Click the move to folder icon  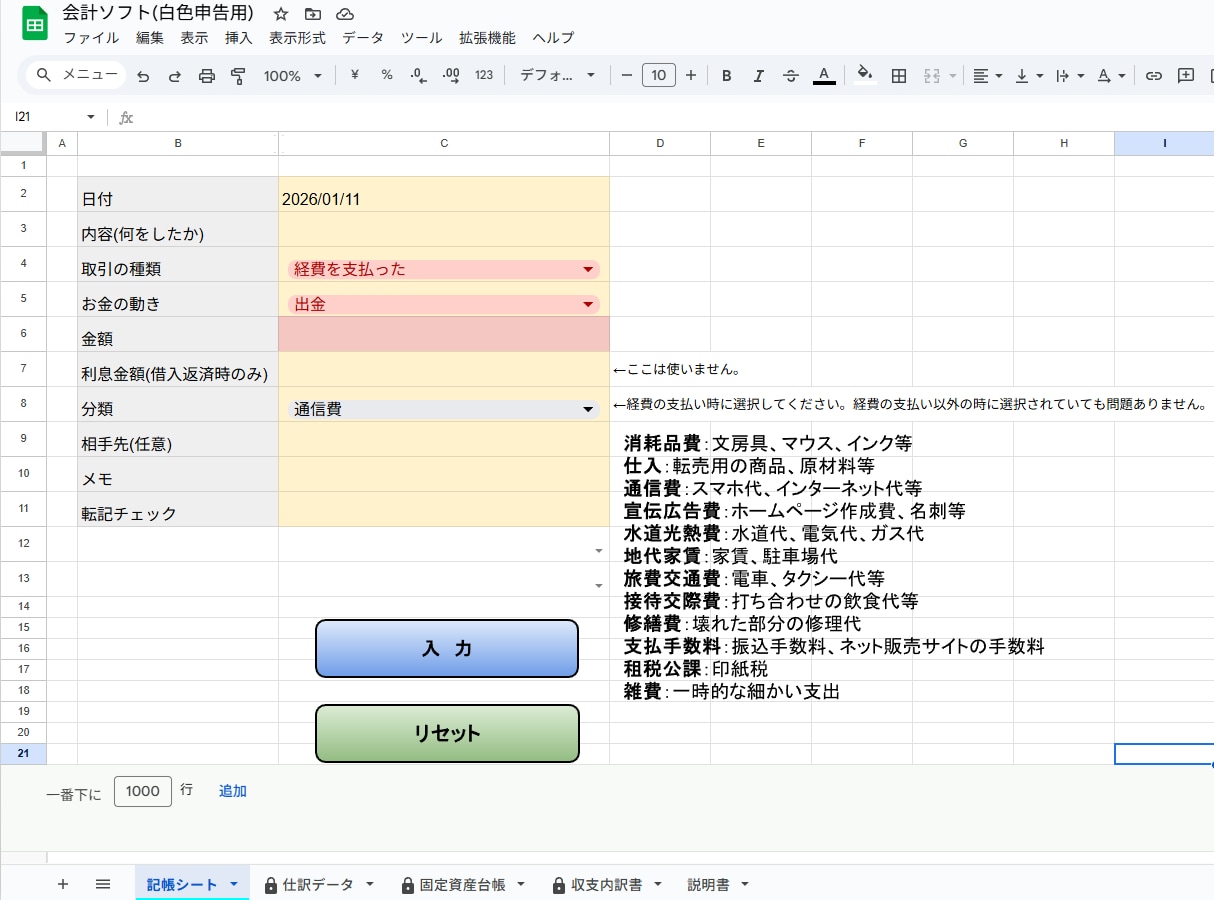(313, 14)
